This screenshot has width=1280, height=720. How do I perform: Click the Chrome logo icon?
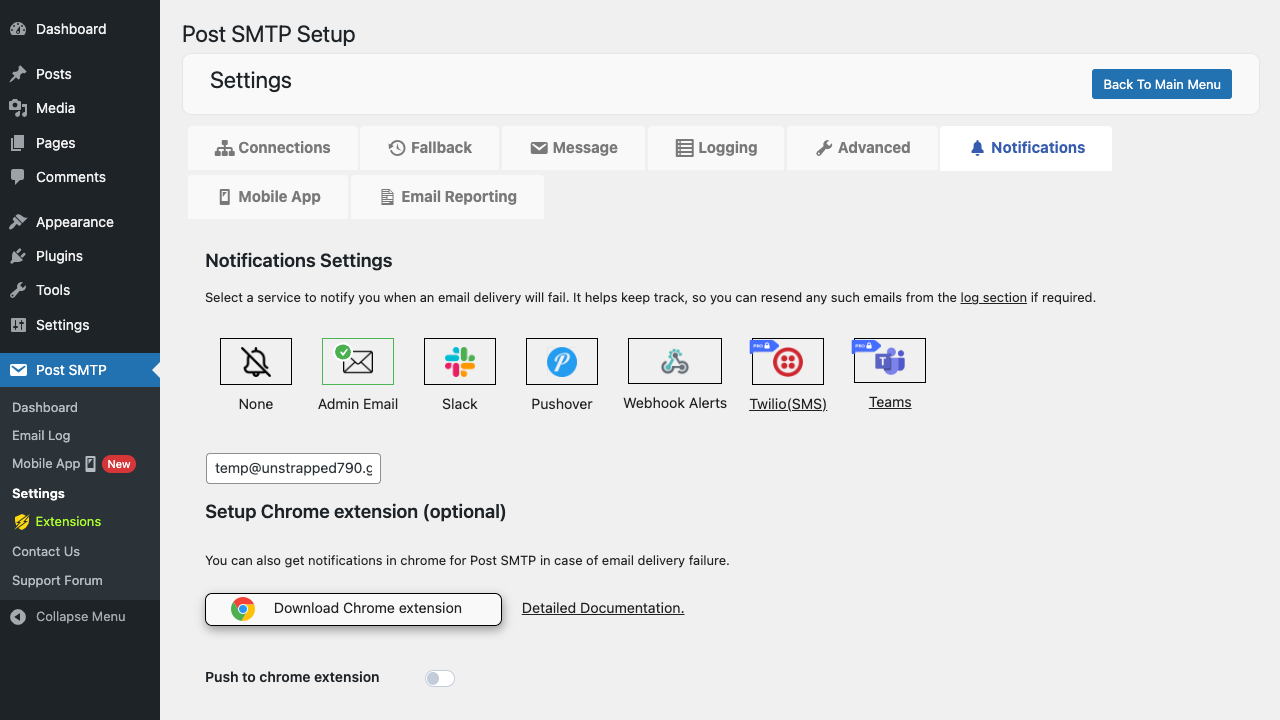(243, 609)
